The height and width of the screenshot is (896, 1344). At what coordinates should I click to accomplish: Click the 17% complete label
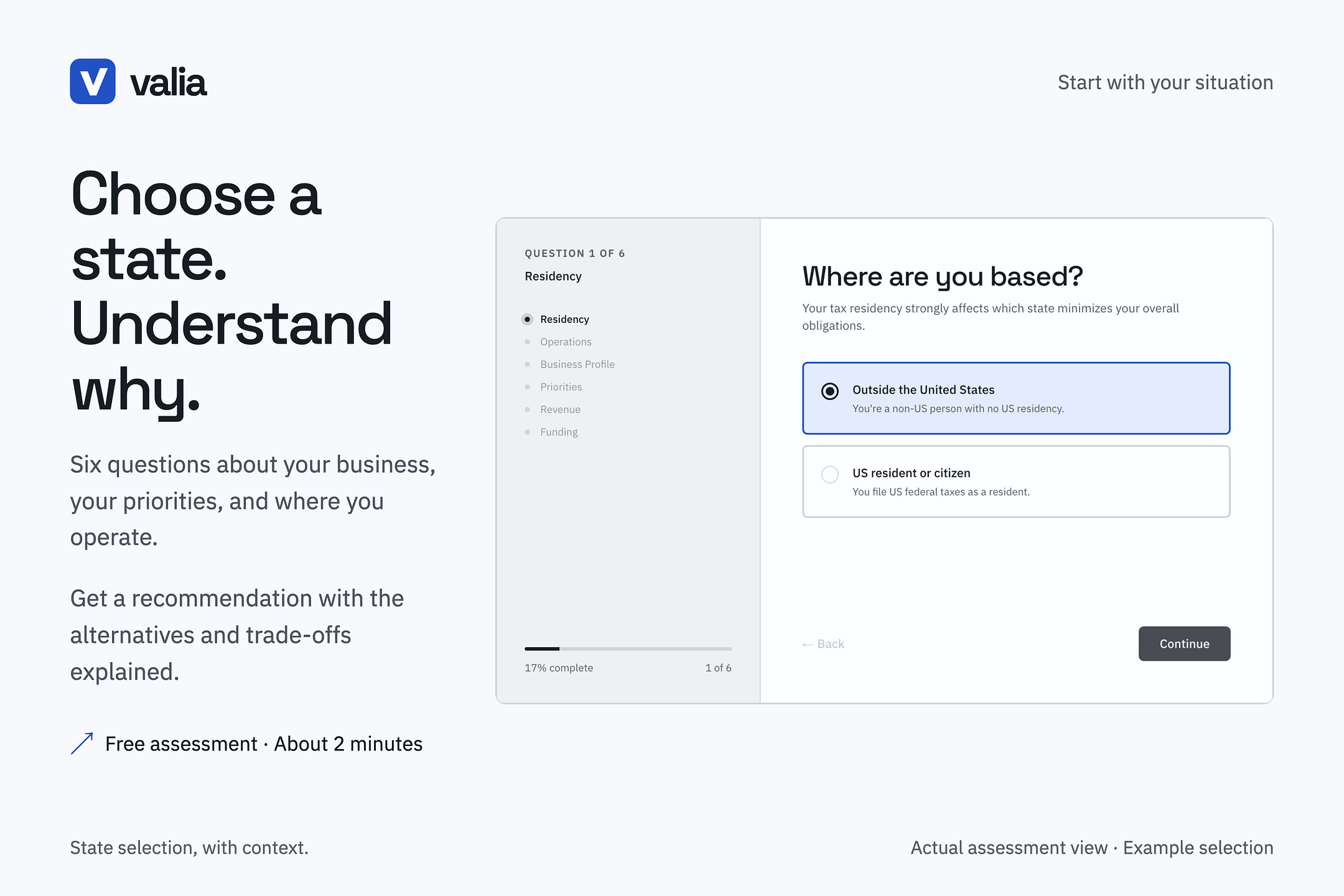tap(559, 668)
